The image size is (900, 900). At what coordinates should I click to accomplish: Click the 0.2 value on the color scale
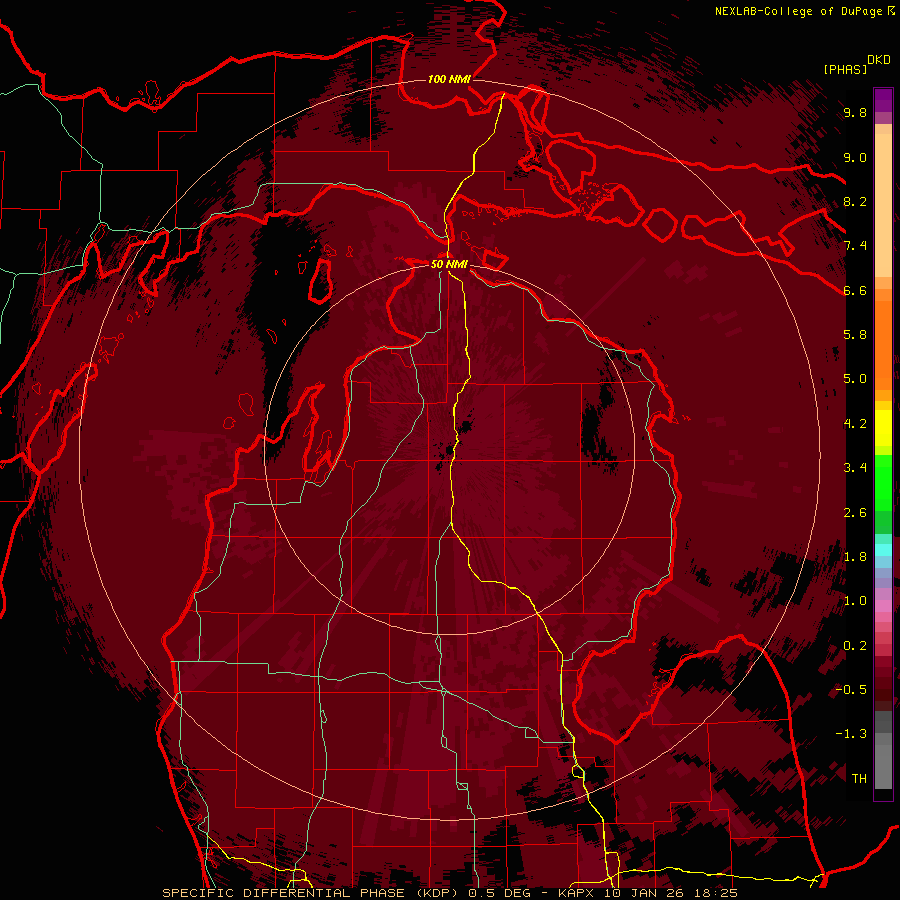click(x=855, y=646)
